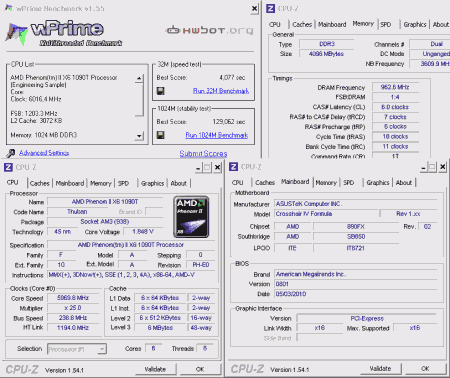This screenshot has width=450, height=378.
Task: Open the SPD tab in the CPU window
Action: (x=123, y=183)
